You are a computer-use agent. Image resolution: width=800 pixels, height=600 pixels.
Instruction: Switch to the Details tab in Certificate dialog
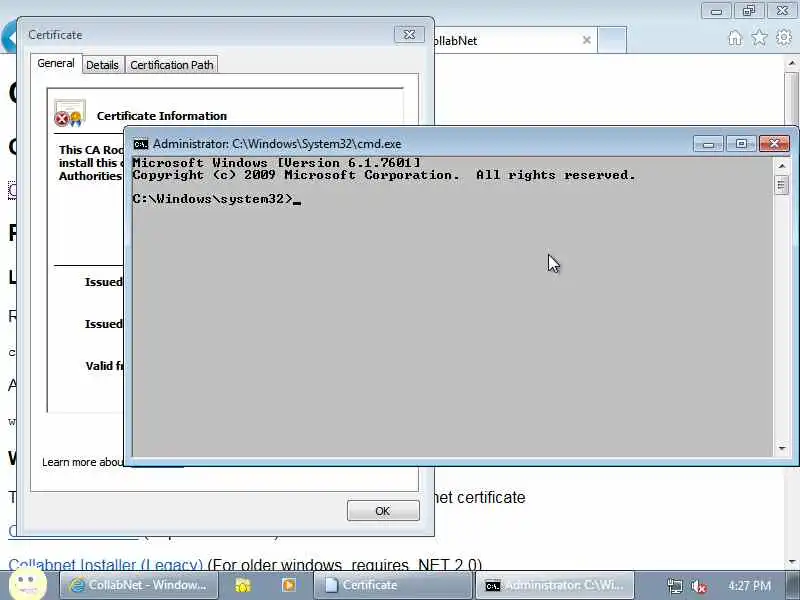point(102,65)
